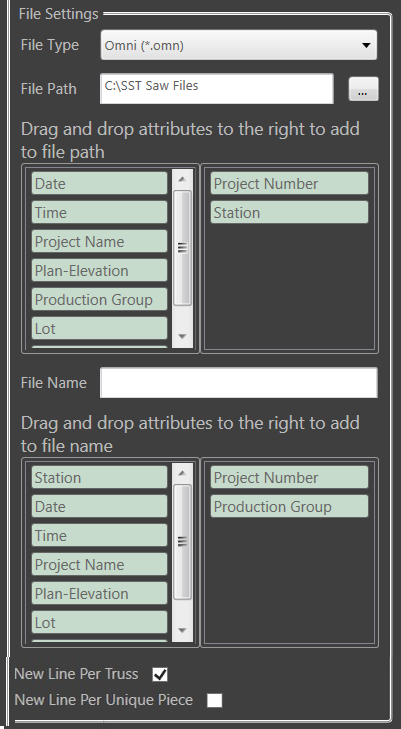
Task: Select Station in the file path selected list
Action: (289, 212)
